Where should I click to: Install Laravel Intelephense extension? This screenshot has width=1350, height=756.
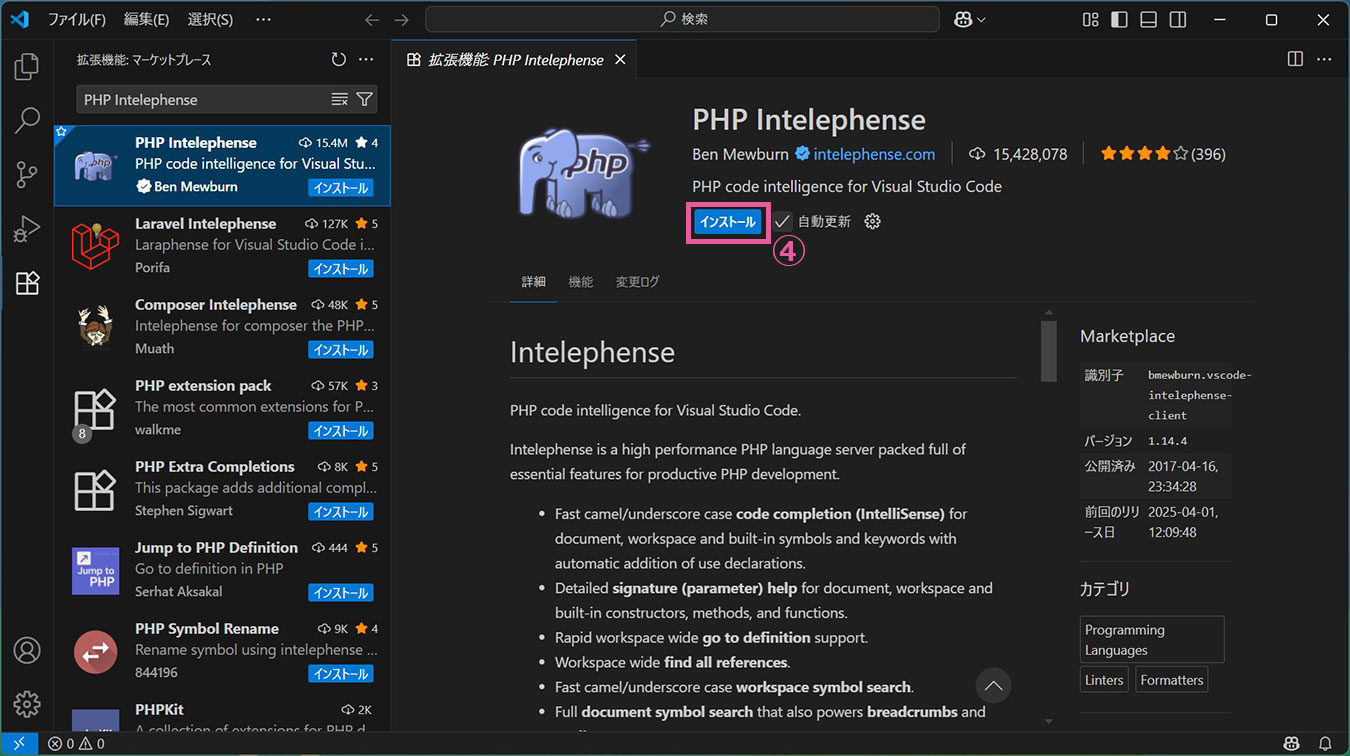pos(340,269)
